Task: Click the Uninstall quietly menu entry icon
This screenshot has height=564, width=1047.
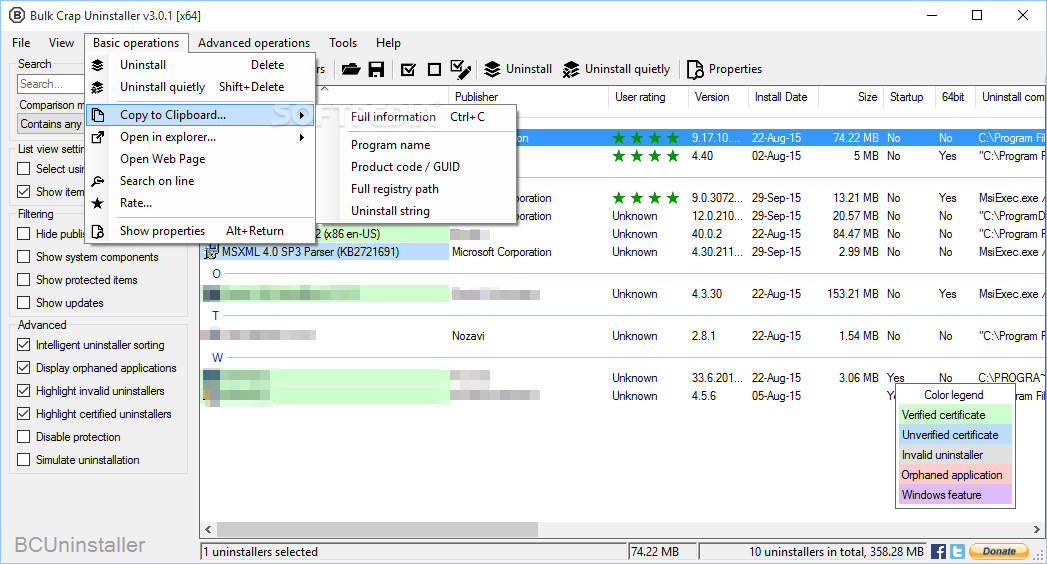Action: (97, 87)
